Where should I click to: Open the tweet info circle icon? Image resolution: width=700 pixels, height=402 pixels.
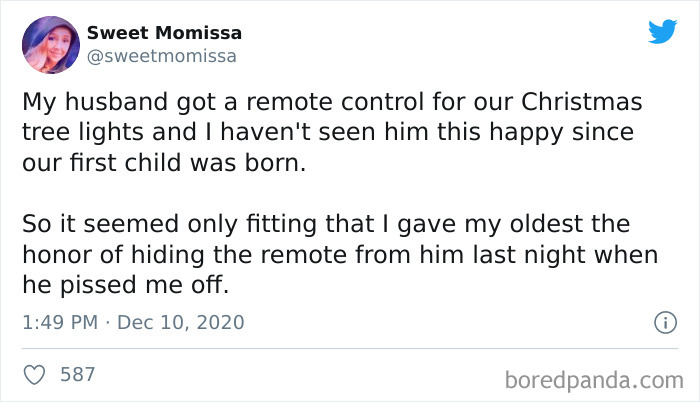(x=665, y=322)
